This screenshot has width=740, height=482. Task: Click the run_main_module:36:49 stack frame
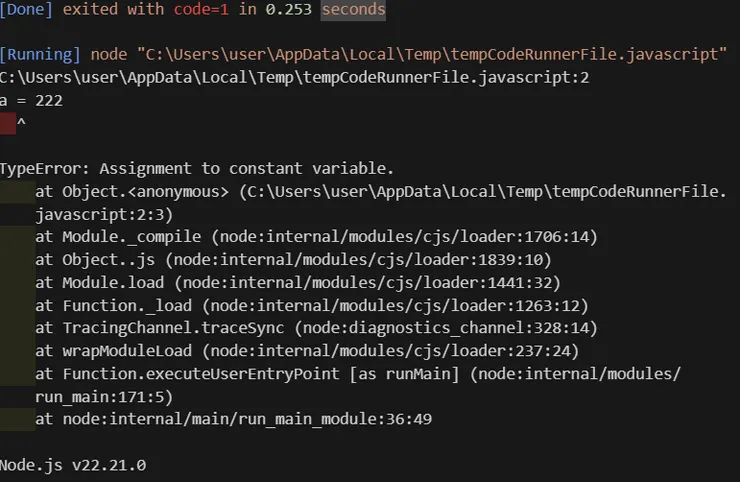(x=233, y=419)
